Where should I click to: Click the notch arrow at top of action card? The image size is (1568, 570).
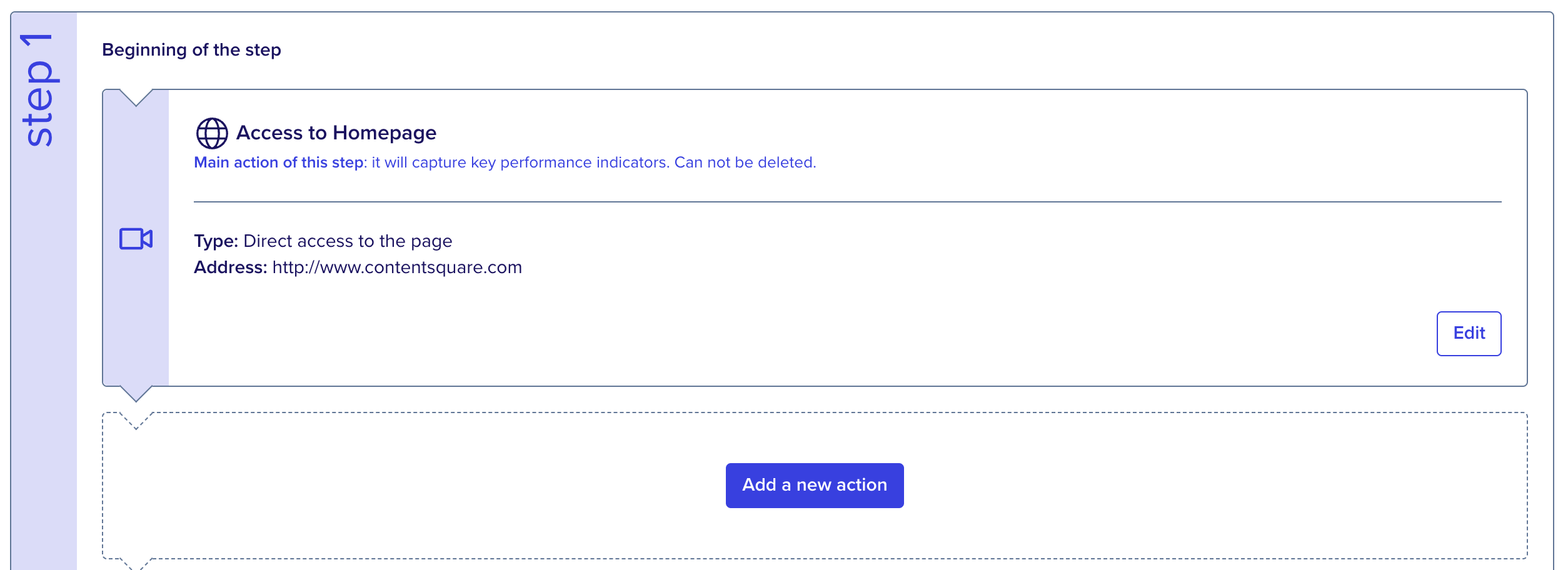click(x=136, y=97)
